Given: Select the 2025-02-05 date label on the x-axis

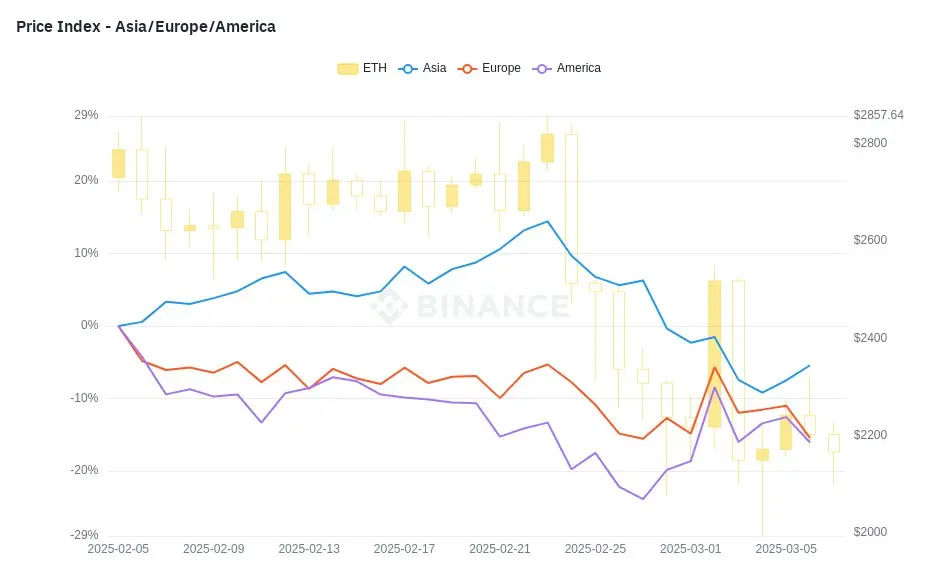Looking at the screenshot, I should pyautogui.click(x=119, y=549).
